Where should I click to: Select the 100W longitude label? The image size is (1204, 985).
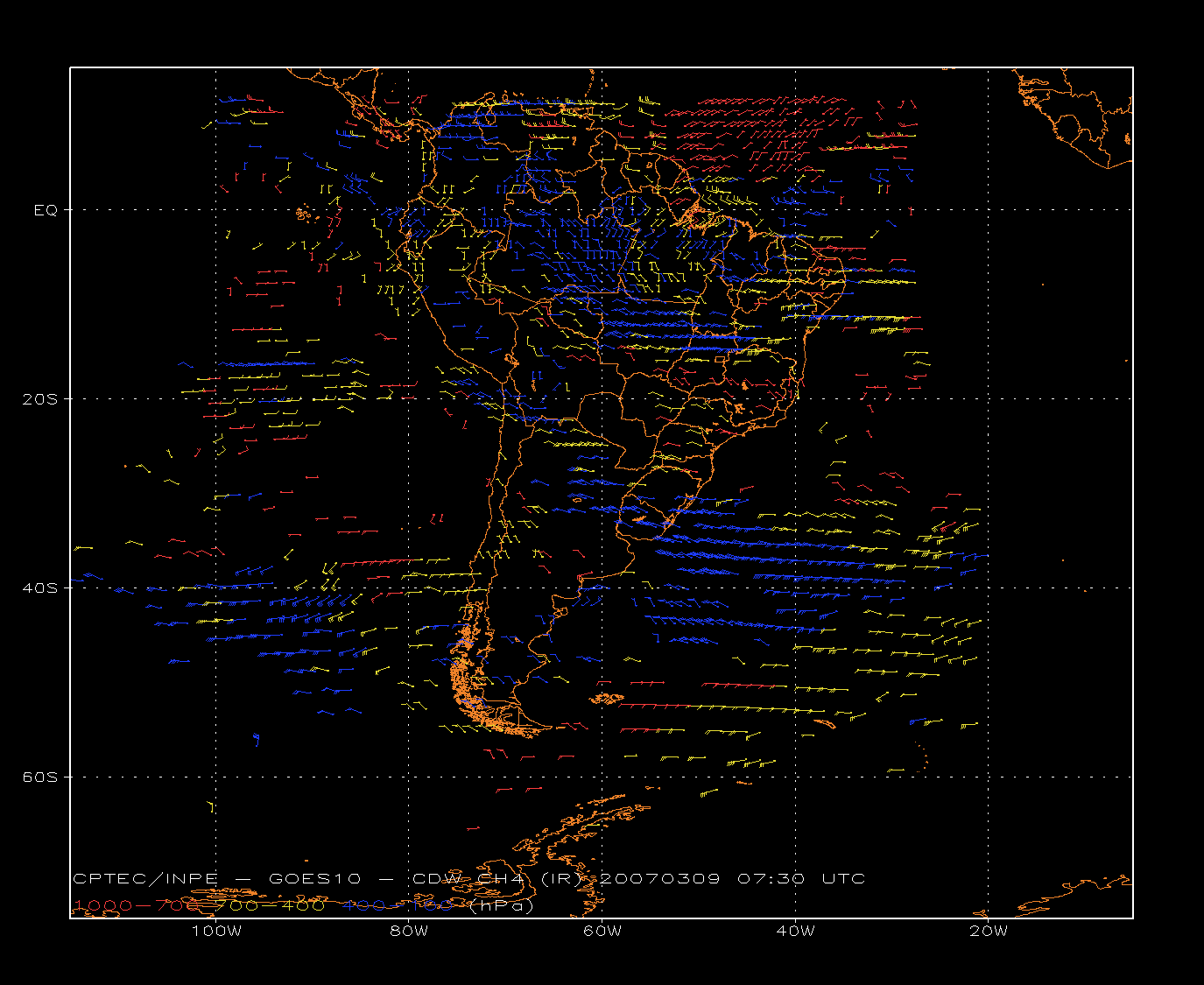[x=216, y=931]
